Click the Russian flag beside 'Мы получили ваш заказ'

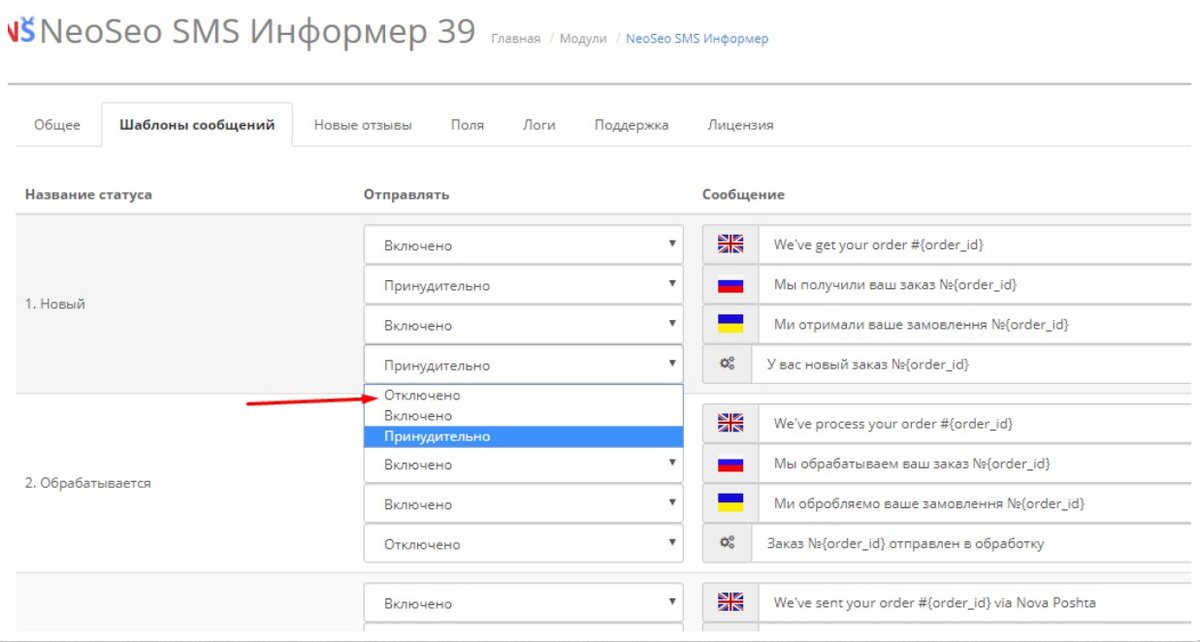(x=731, y=285)
